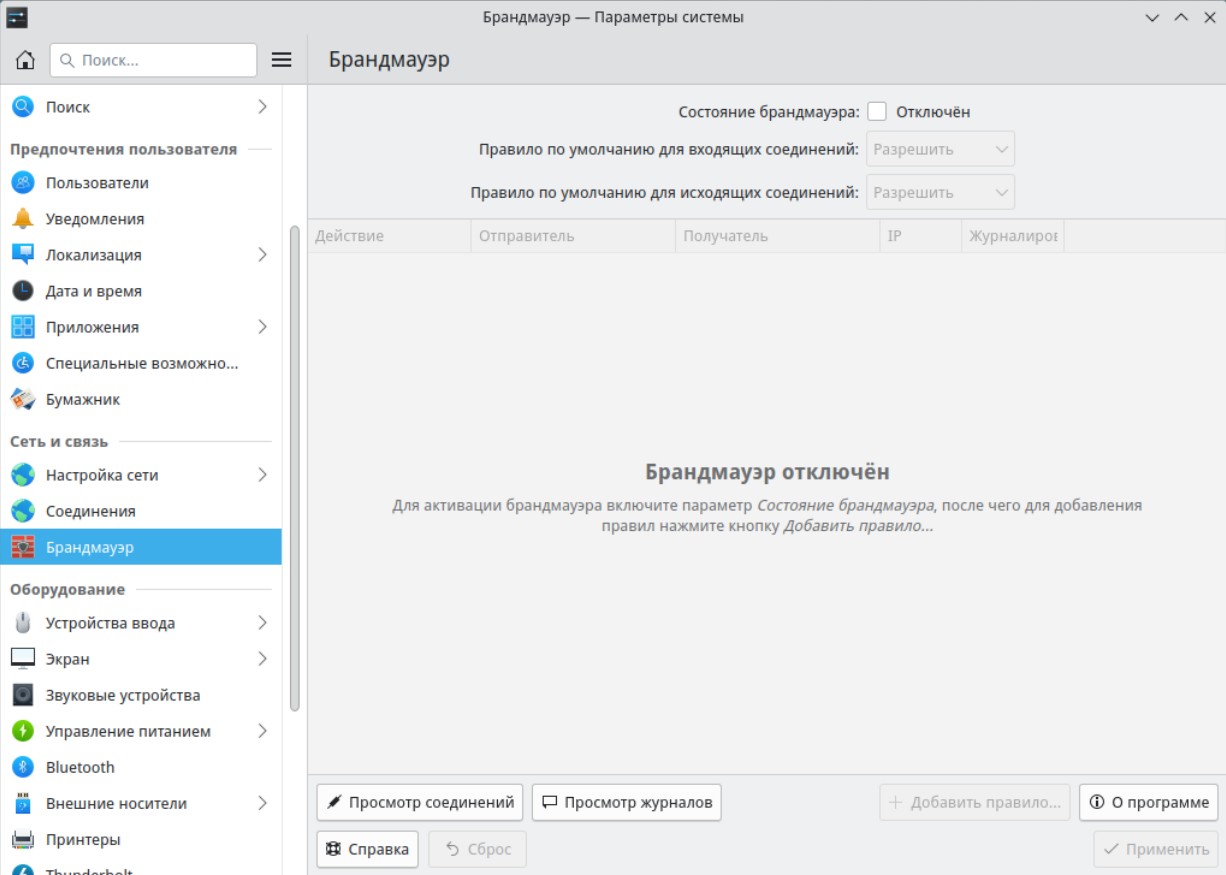
Task: Click the Пользователи icon
Action: [23, 183]
